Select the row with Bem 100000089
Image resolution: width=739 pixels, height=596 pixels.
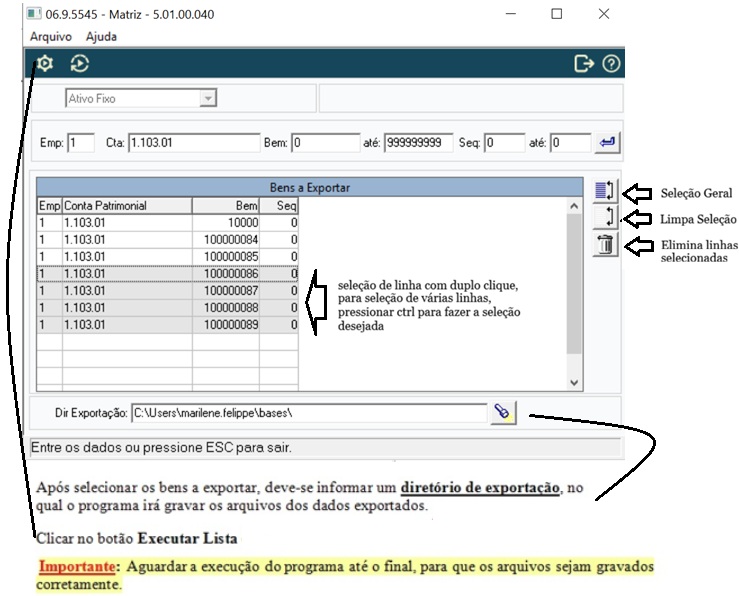point(167,324)
